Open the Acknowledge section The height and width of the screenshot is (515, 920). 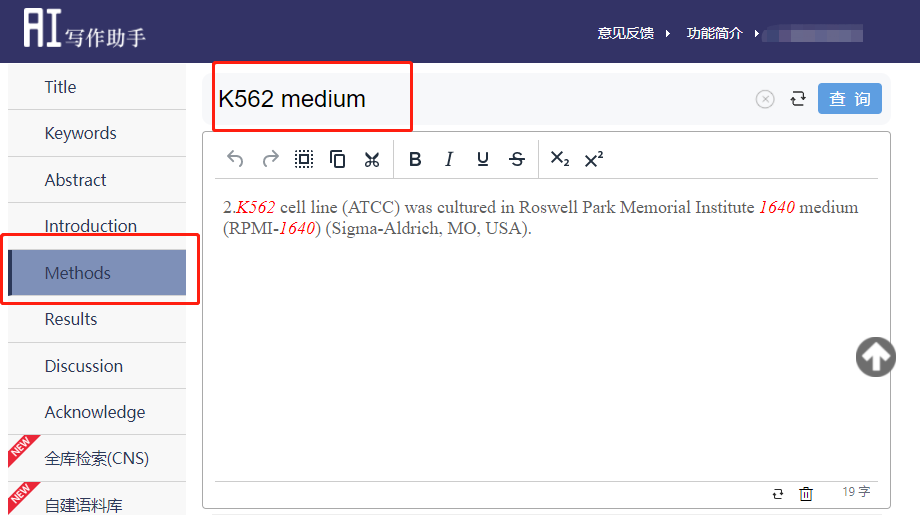[97, 412]
